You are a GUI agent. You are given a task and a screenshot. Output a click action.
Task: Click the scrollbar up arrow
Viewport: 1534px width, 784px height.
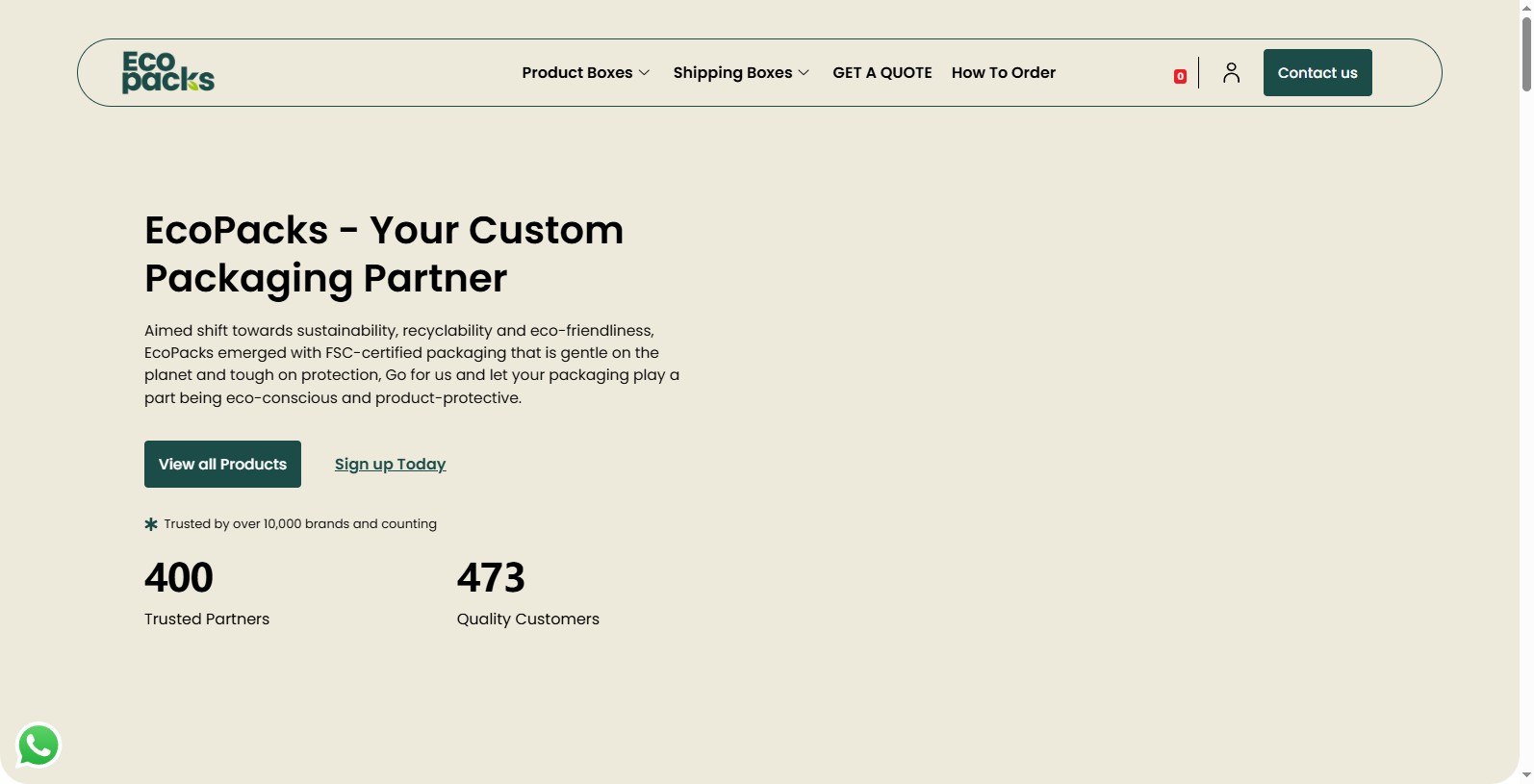pos(1526,7)
